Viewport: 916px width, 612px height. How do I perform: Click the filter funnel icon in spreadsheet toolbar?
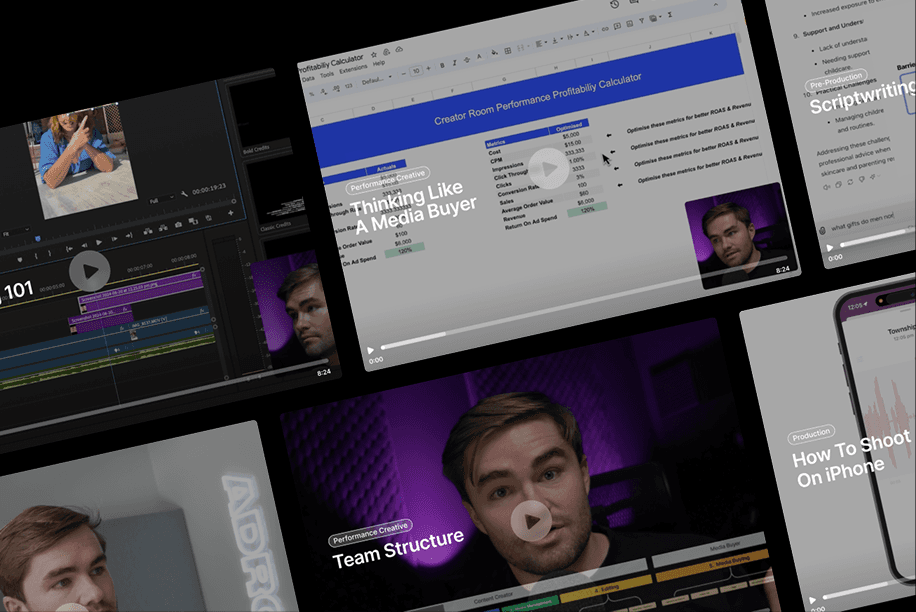(641, 20)
